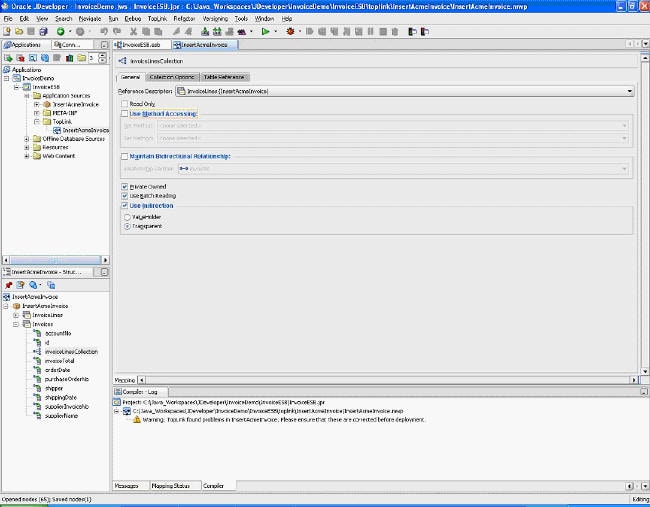Viewport: 650px width, 507px height.
Task: Click the chart-like icon in navigator toolbar
Action: tap(69, 58)
